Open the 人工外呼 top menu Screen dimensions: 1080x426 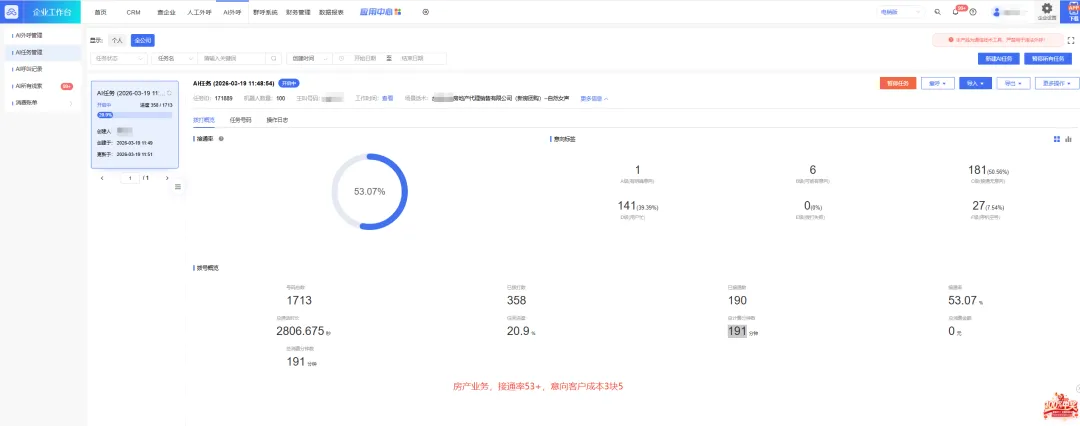pyautogui.click(x=198, y=12)
